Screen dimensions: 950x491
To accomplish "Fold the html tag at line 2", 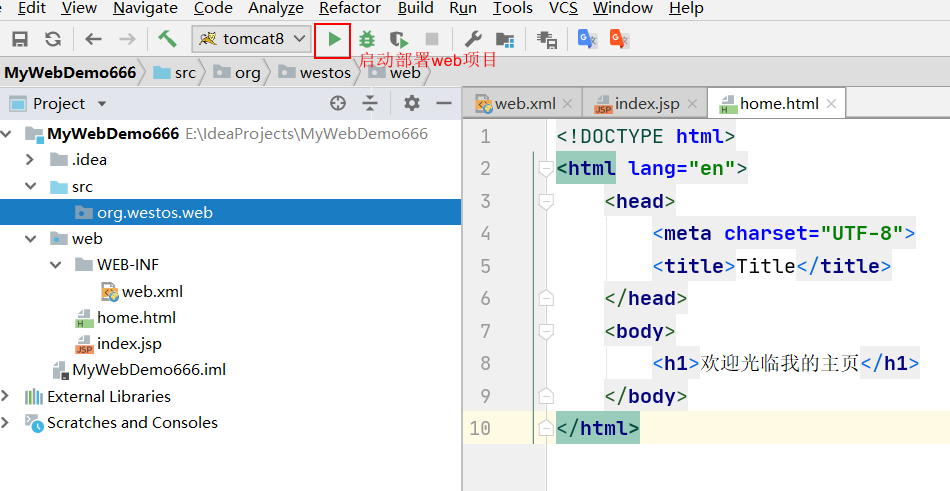I will point(546,169).
